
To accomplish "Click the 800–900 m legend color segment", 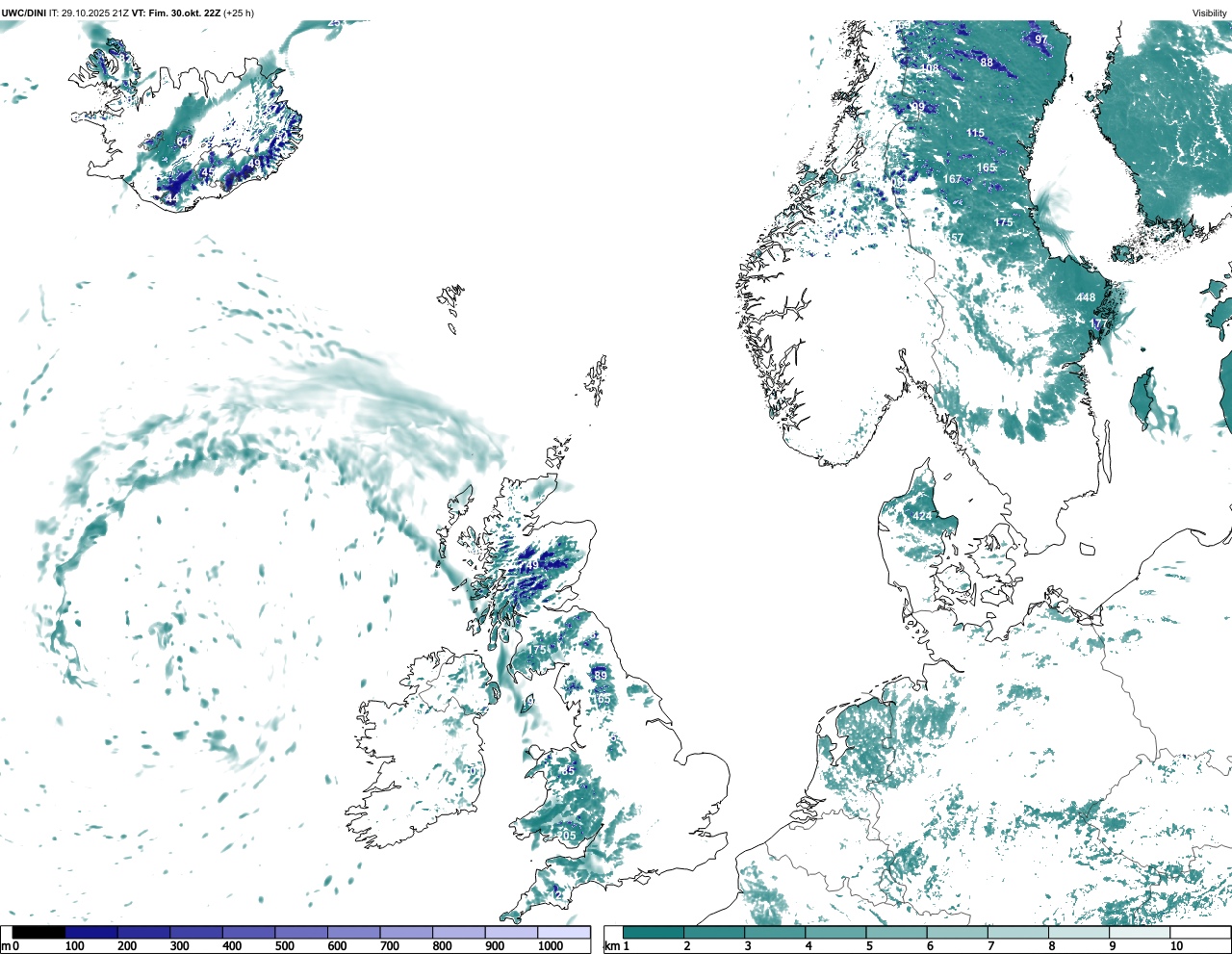I will tap(458, 932).
